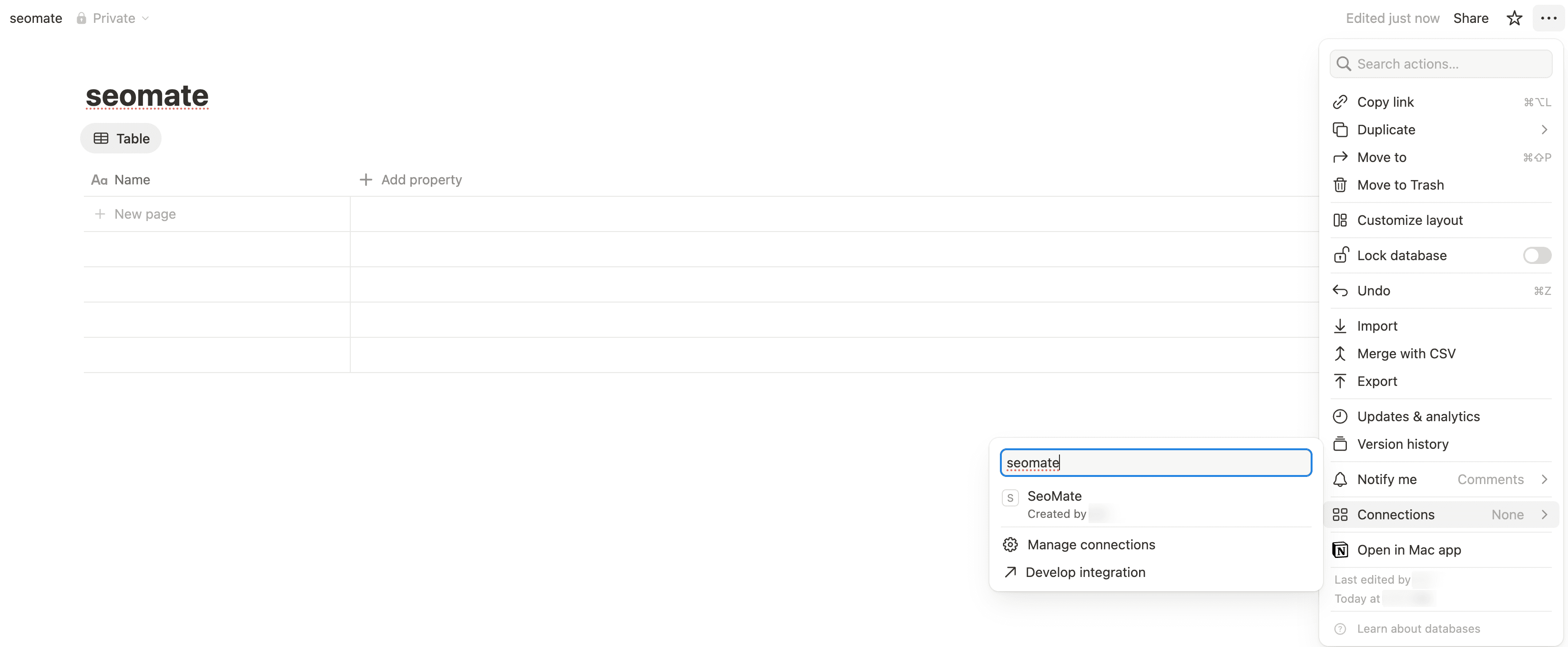1568x647 pixels.
Task: Click Develop integration
Action: 1086,572
